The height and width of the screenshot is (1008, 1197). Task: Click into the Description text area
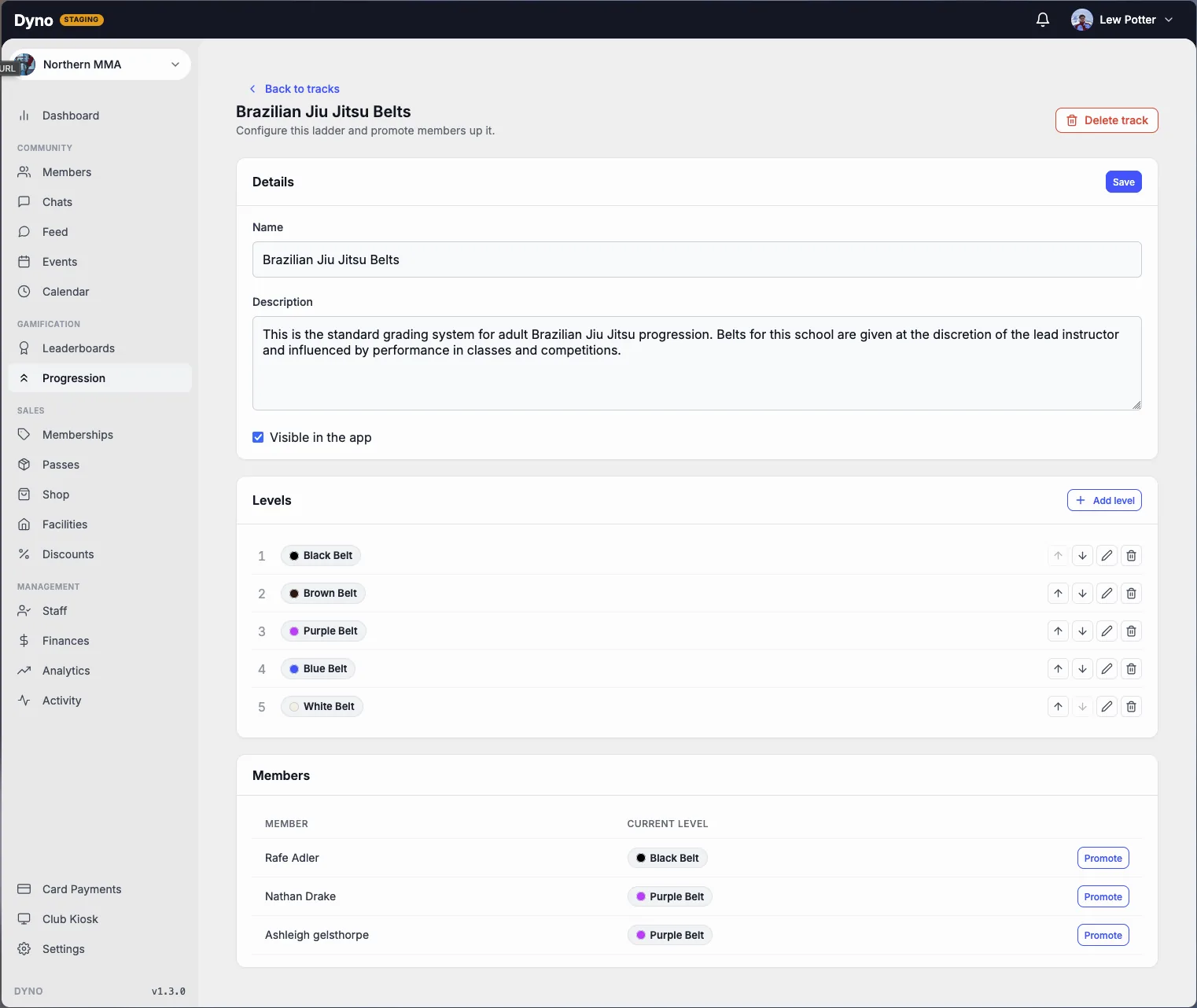tap(697, 363)
